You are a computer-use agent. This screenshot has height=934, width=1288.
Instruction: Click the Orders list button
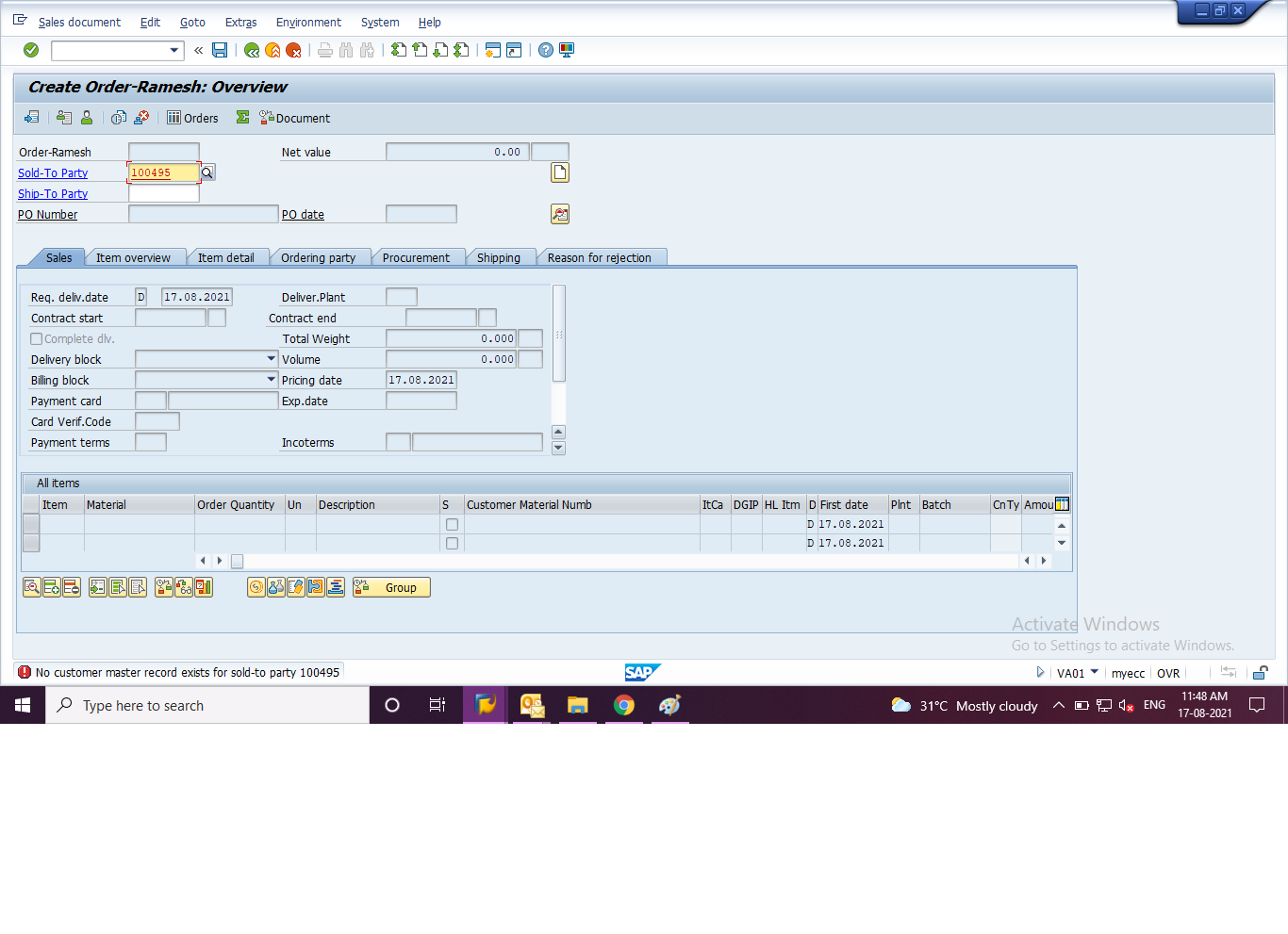(192, 118)
